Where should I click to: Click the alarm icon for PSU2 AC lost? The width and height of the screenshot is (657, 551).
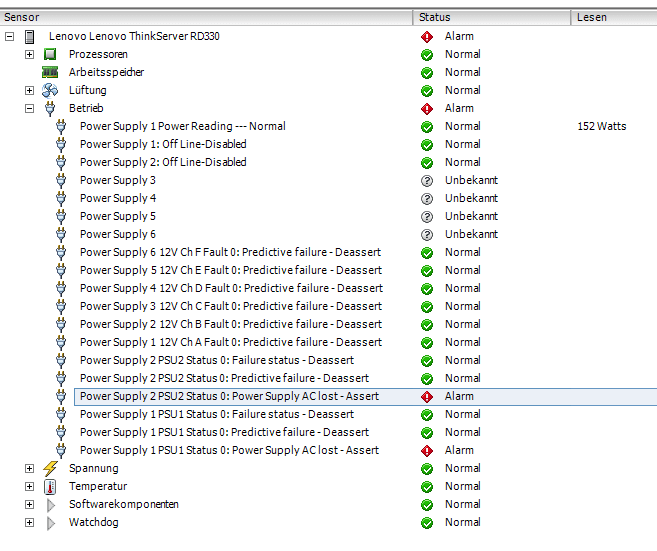pos(427,397)
